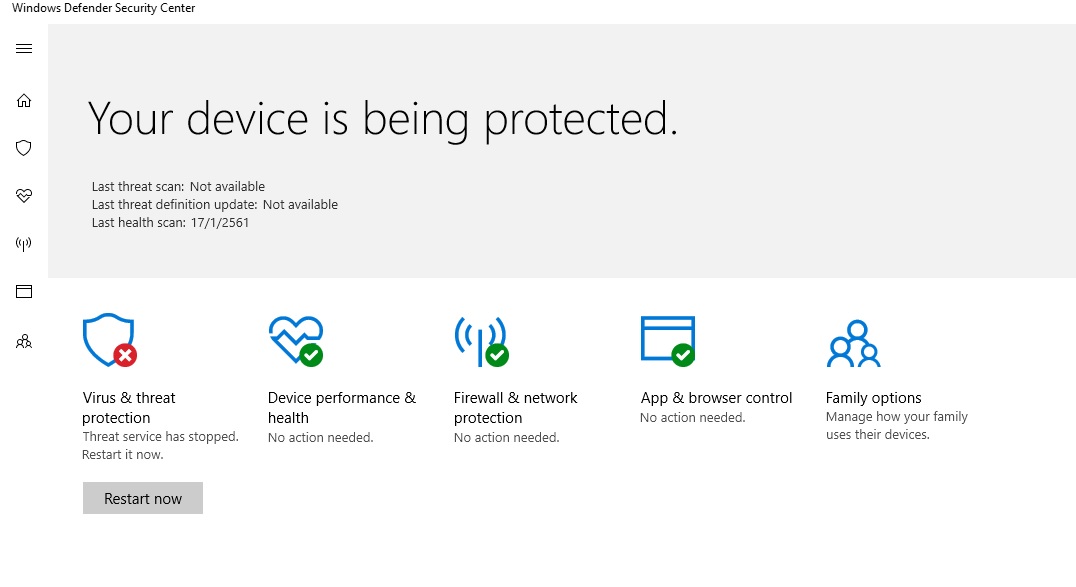The image size is (1076, 587).
Task: Open Virus & threat protection from the sidebar shield icon
Action: tap(23, 148)
